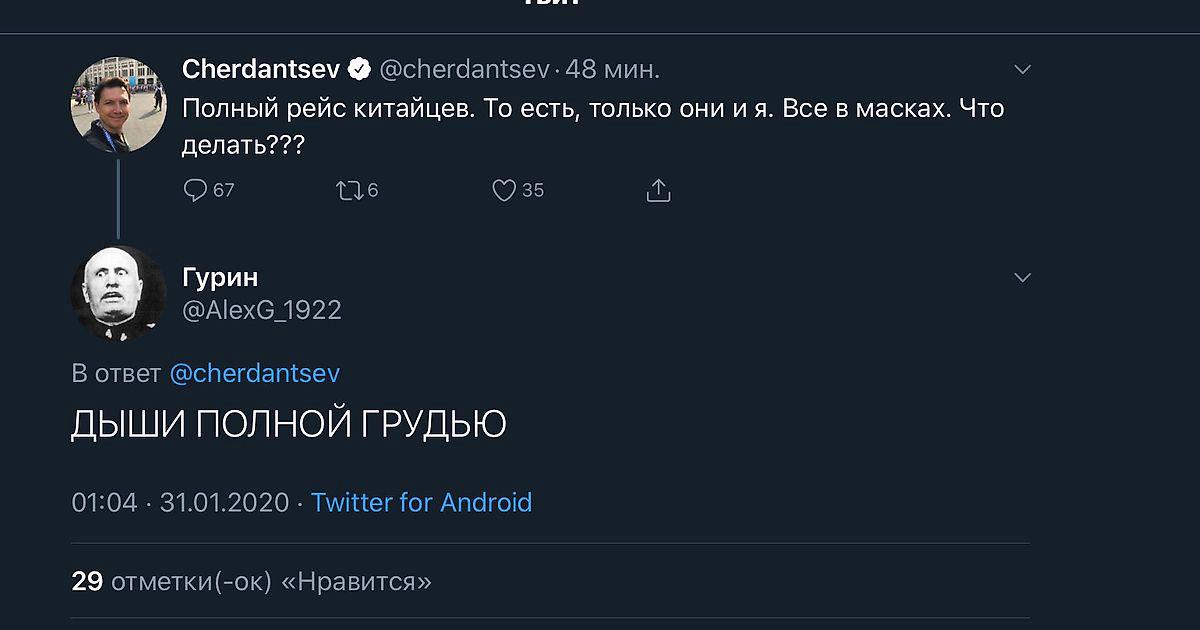Select the reply text 'ДЫШИ ПОЛНОЙ ГРУДЬЮ'
1200x630 pixels.
pyautogui.click(x=288, y=425)
